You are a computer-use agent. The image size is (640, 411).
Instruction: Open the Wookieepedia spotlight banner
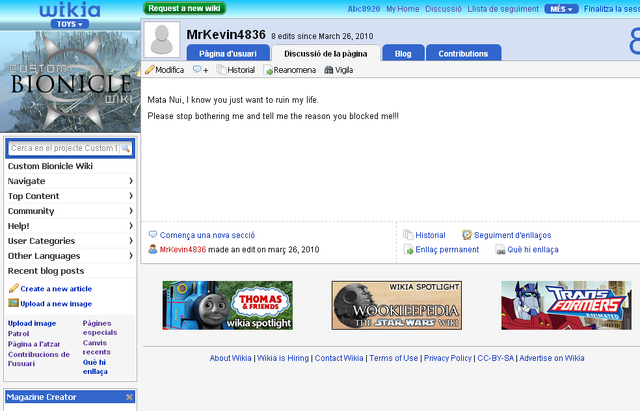[397, 305]
